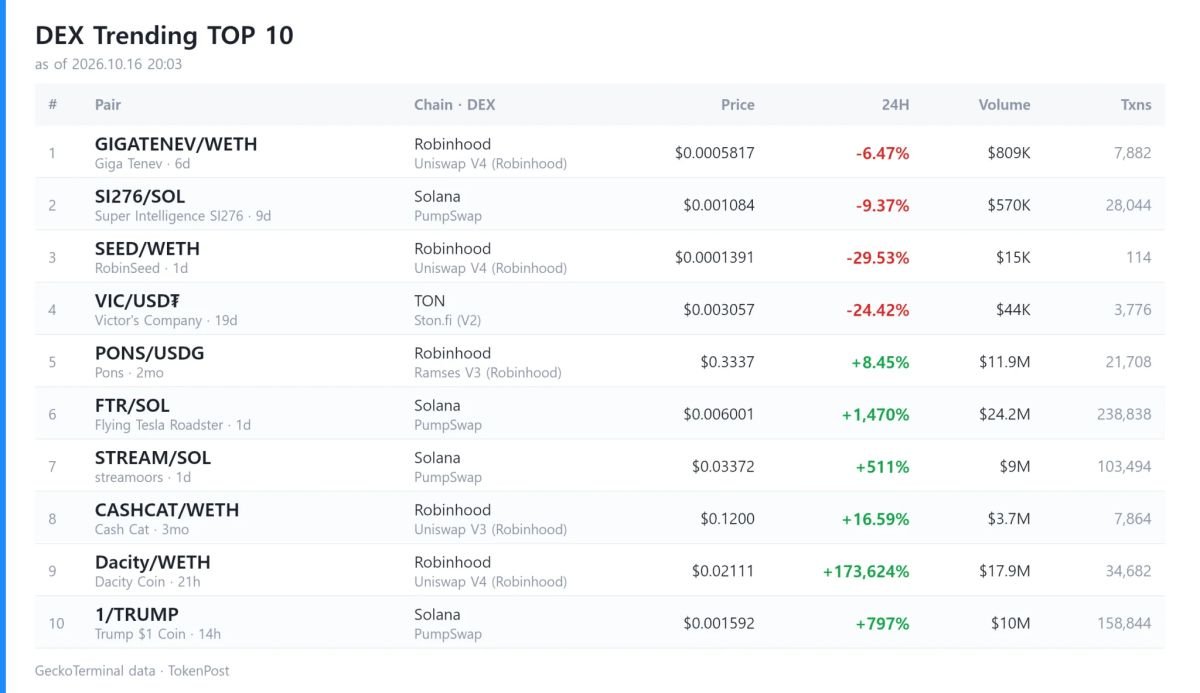The width and height of the screenshot is (1200, 693).
Task: Select the SEED/WETH pair
Action: coord(147,248)
